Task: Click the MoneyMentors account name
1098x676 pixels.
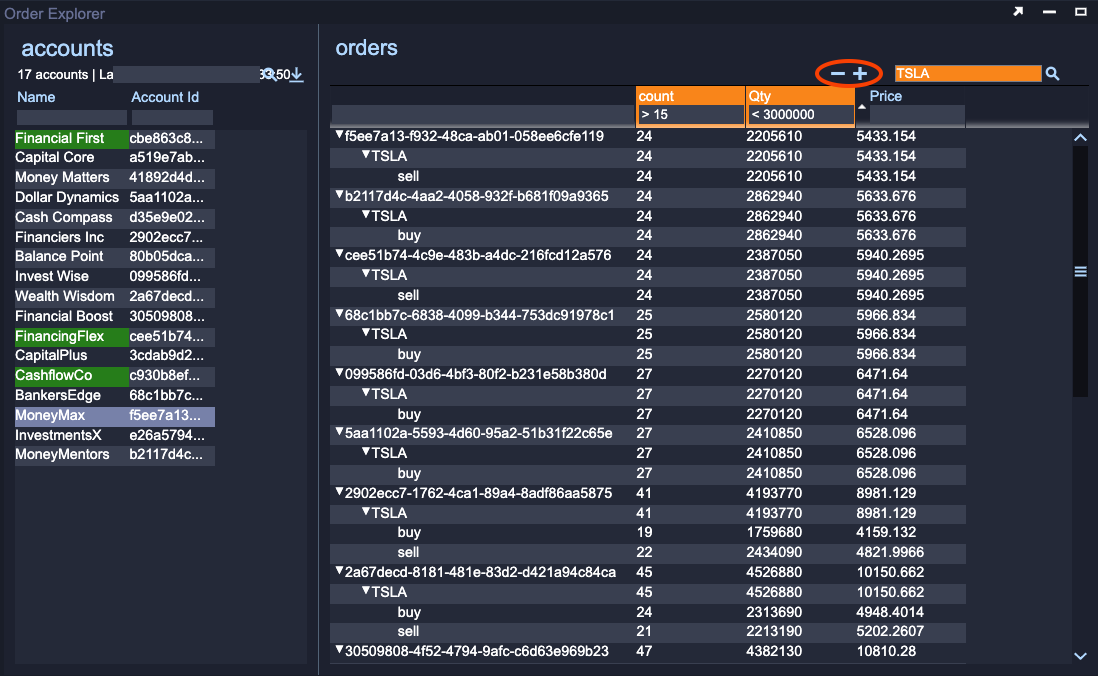Action: [64, 455]
